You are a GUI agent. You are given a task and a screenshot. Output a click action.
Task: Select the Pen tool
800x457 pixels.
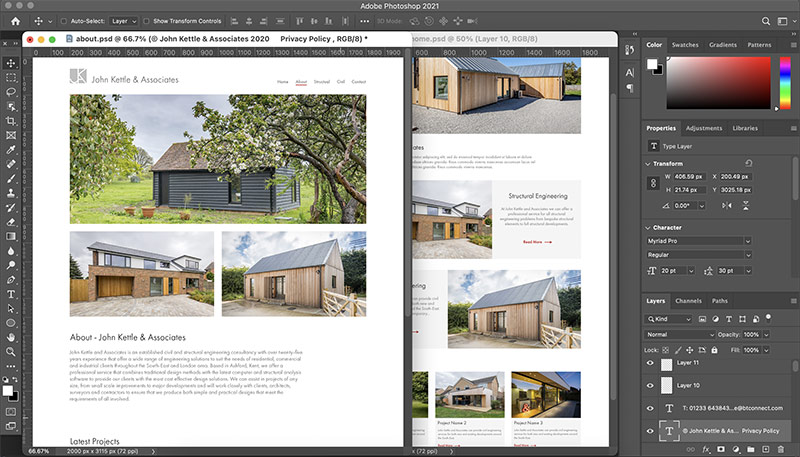pos(11,280)
